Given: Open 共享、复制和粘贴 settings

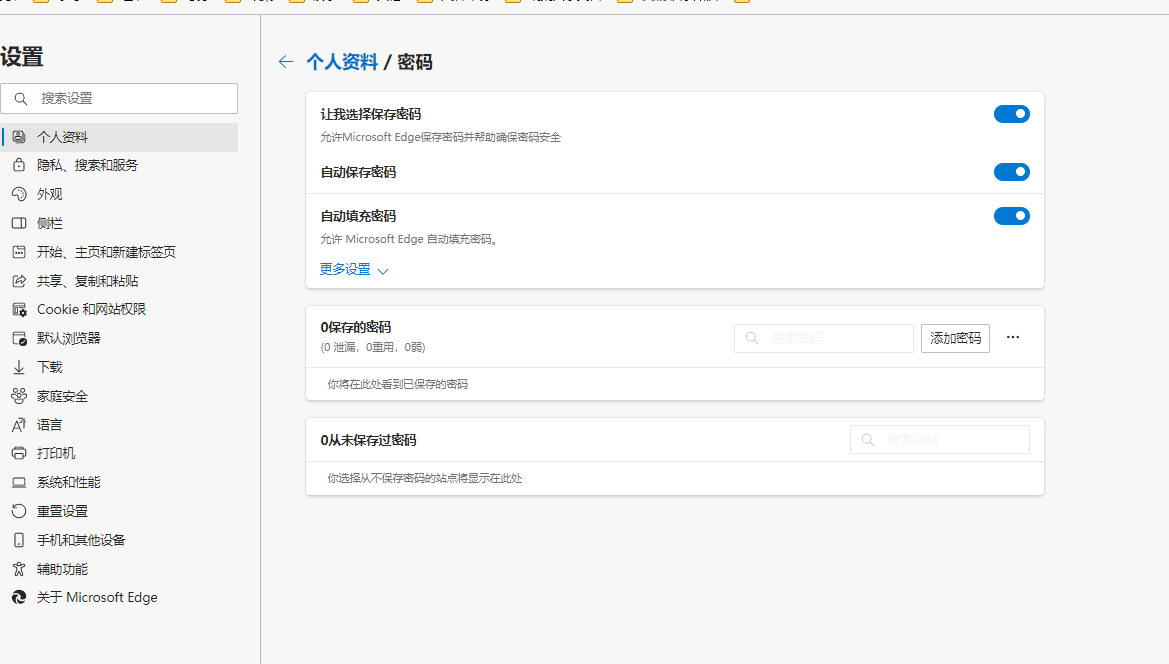Looking at the screenshot, I should [x=119, y=281].
